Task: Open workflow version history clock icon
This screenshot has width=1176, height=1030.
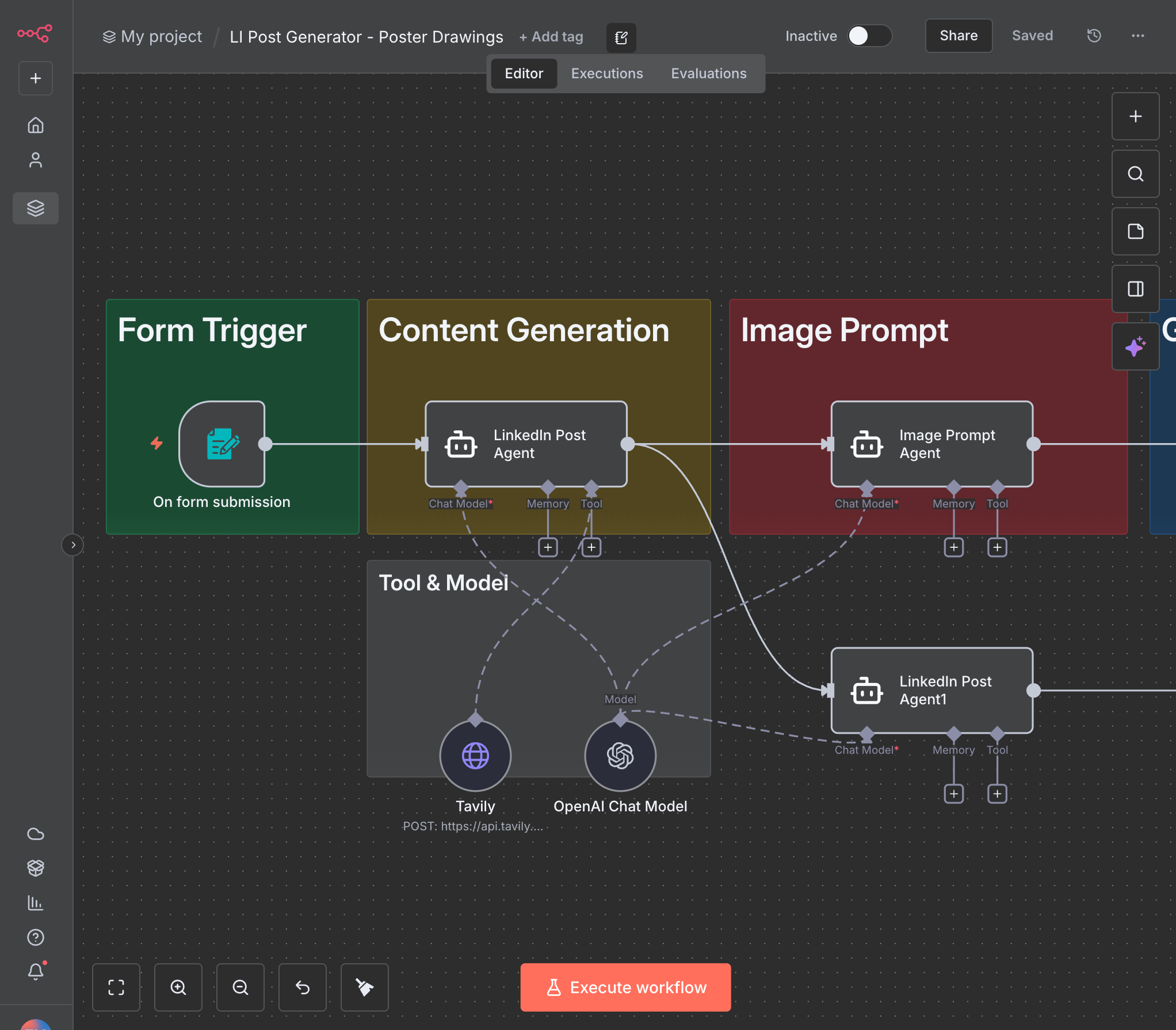Action: coord(1093,36)
